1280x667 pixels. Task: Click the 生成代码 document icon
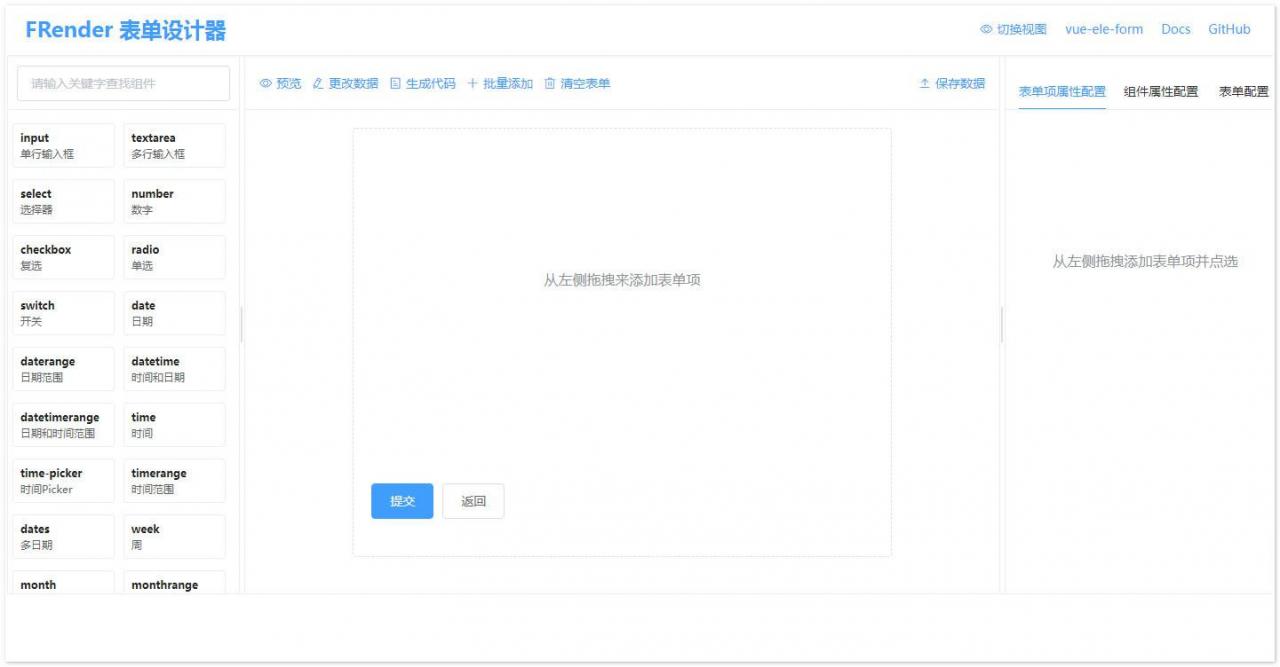[395, 84]
